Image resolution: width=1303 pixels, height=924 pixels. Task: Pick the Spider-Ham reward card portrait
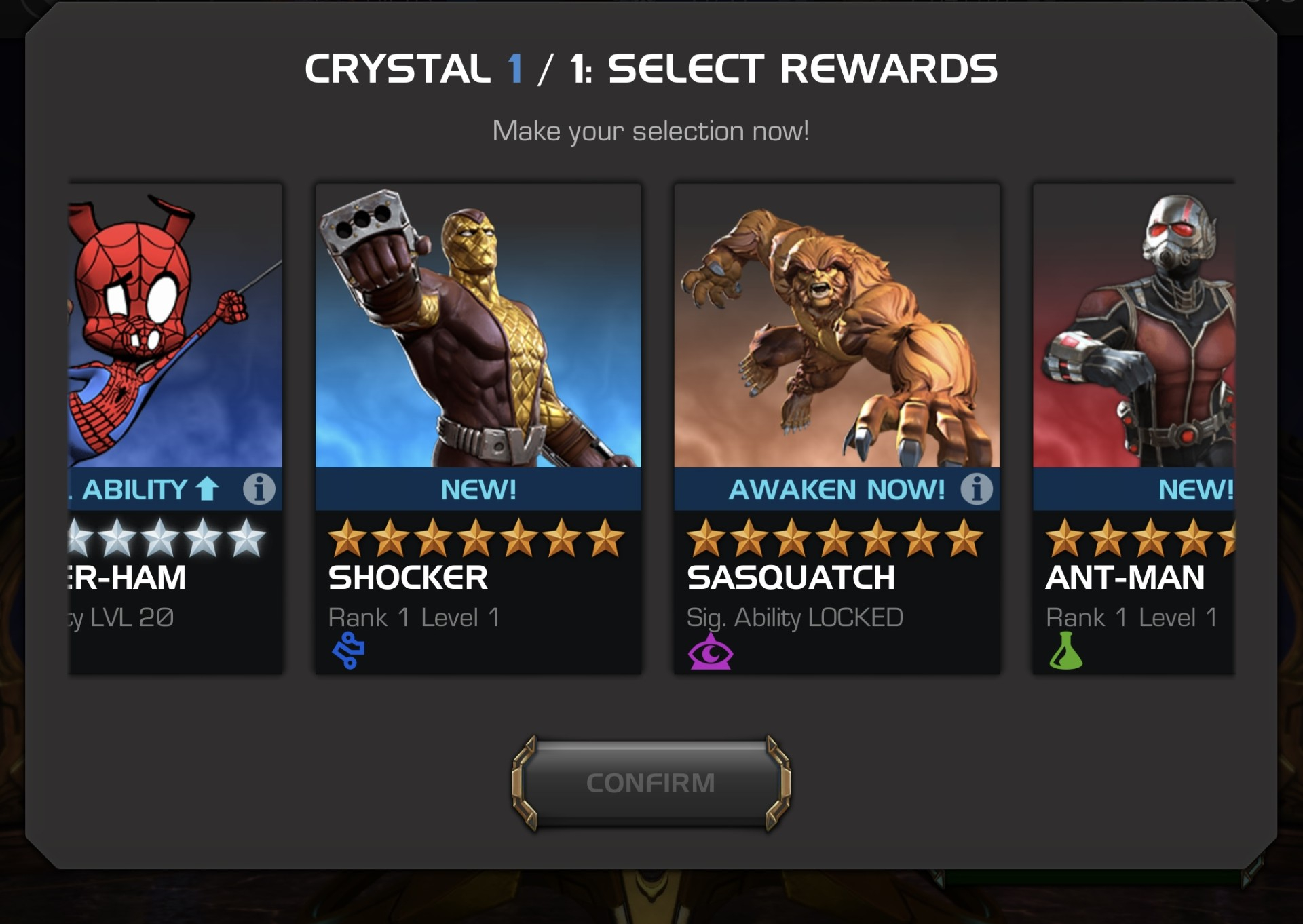coord(176,326)
